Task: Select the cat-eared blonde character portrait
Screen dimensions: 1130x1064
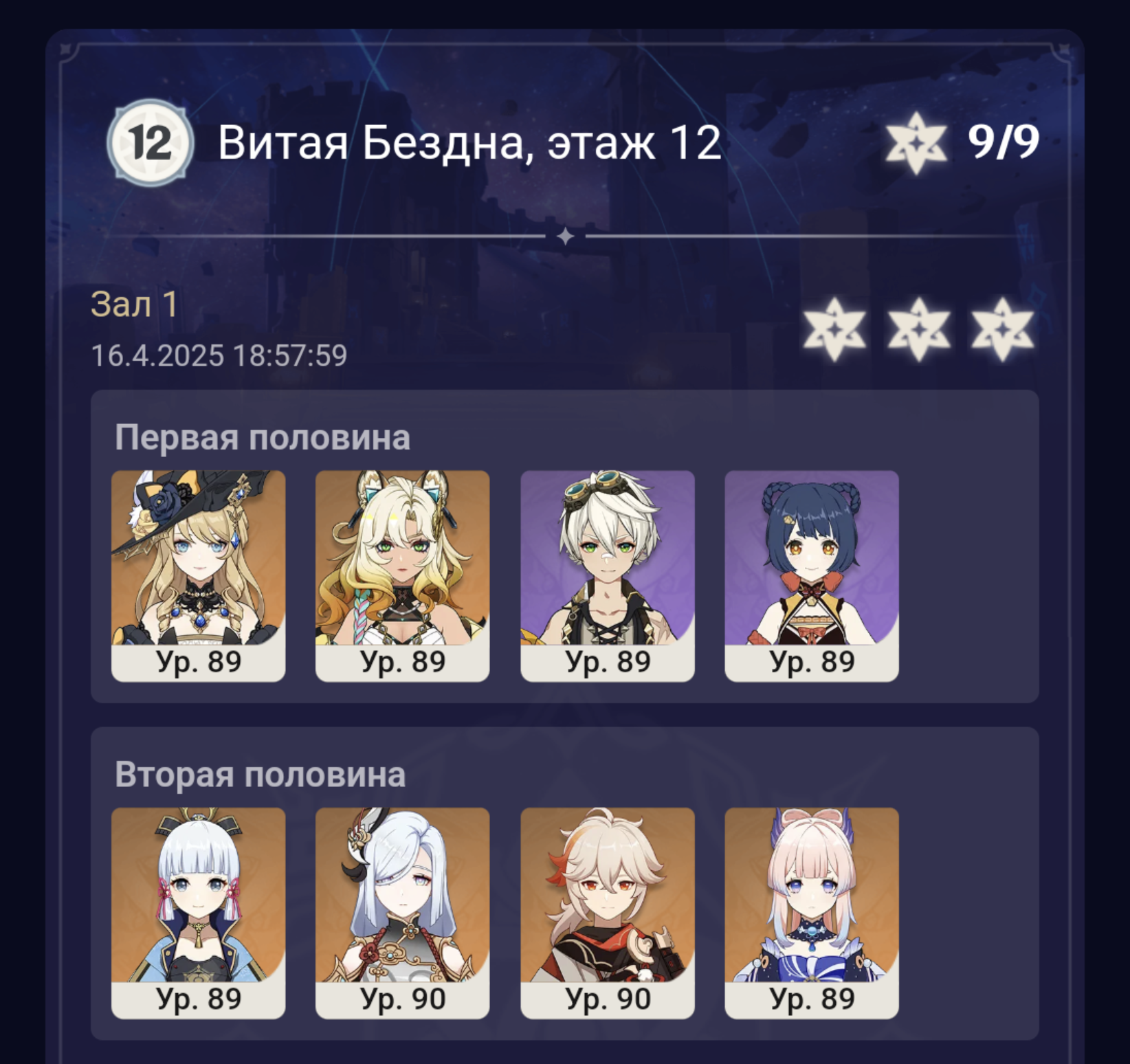Action: [x=402, y=576]
